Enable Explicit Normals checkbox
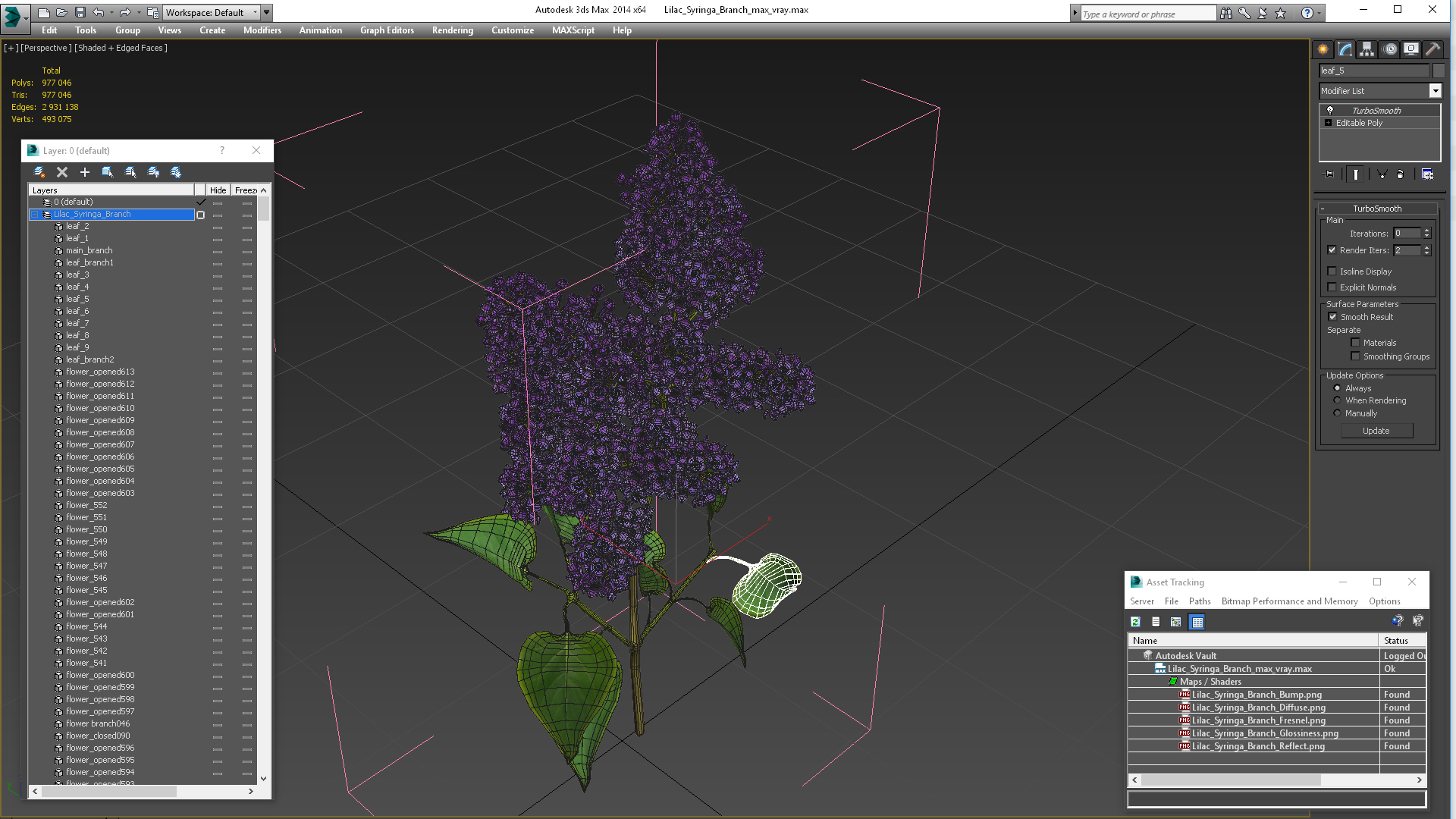Image resolution: width=1456 pixels, height=819 pixels. click(1332, 287)
